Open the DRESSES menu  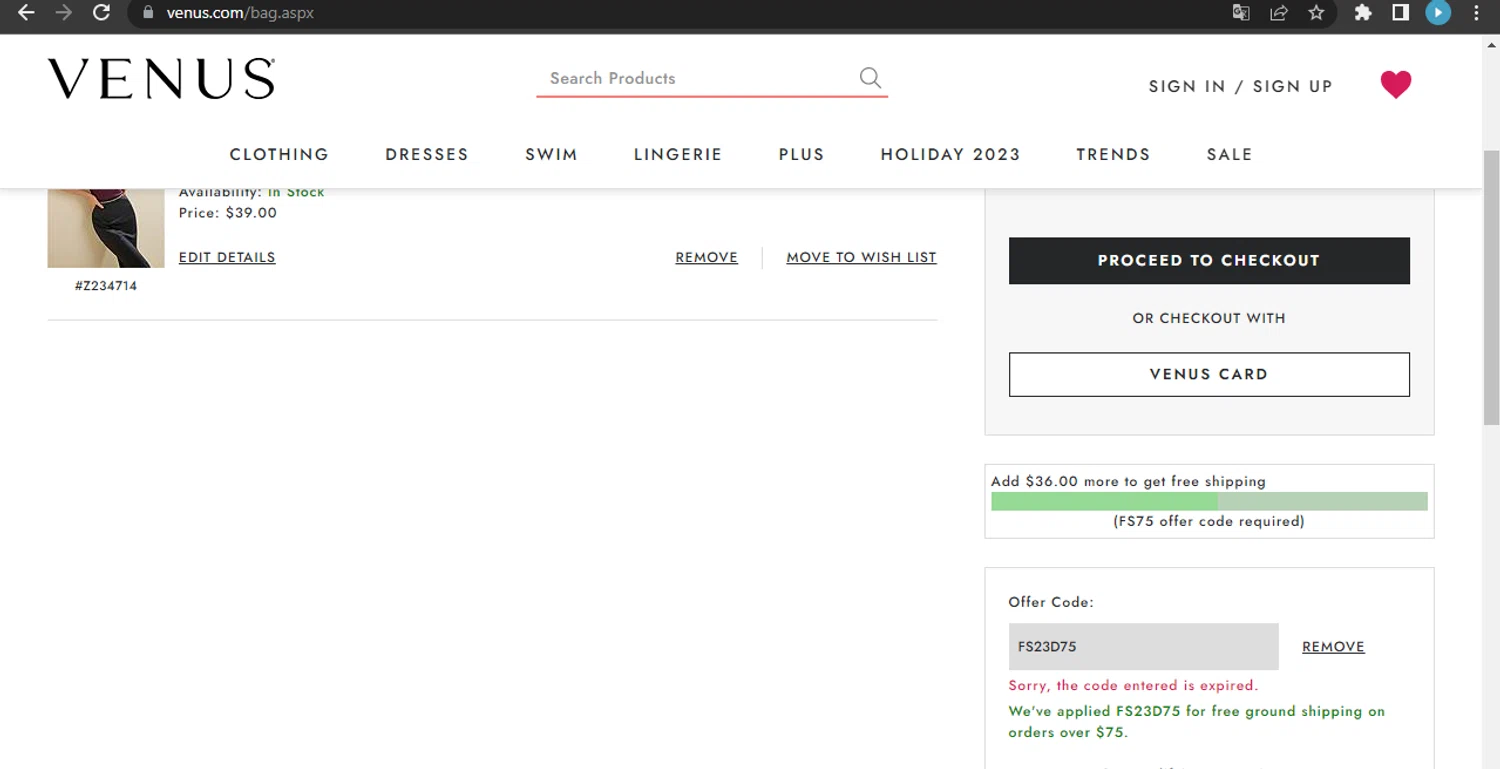click(427, 154)
